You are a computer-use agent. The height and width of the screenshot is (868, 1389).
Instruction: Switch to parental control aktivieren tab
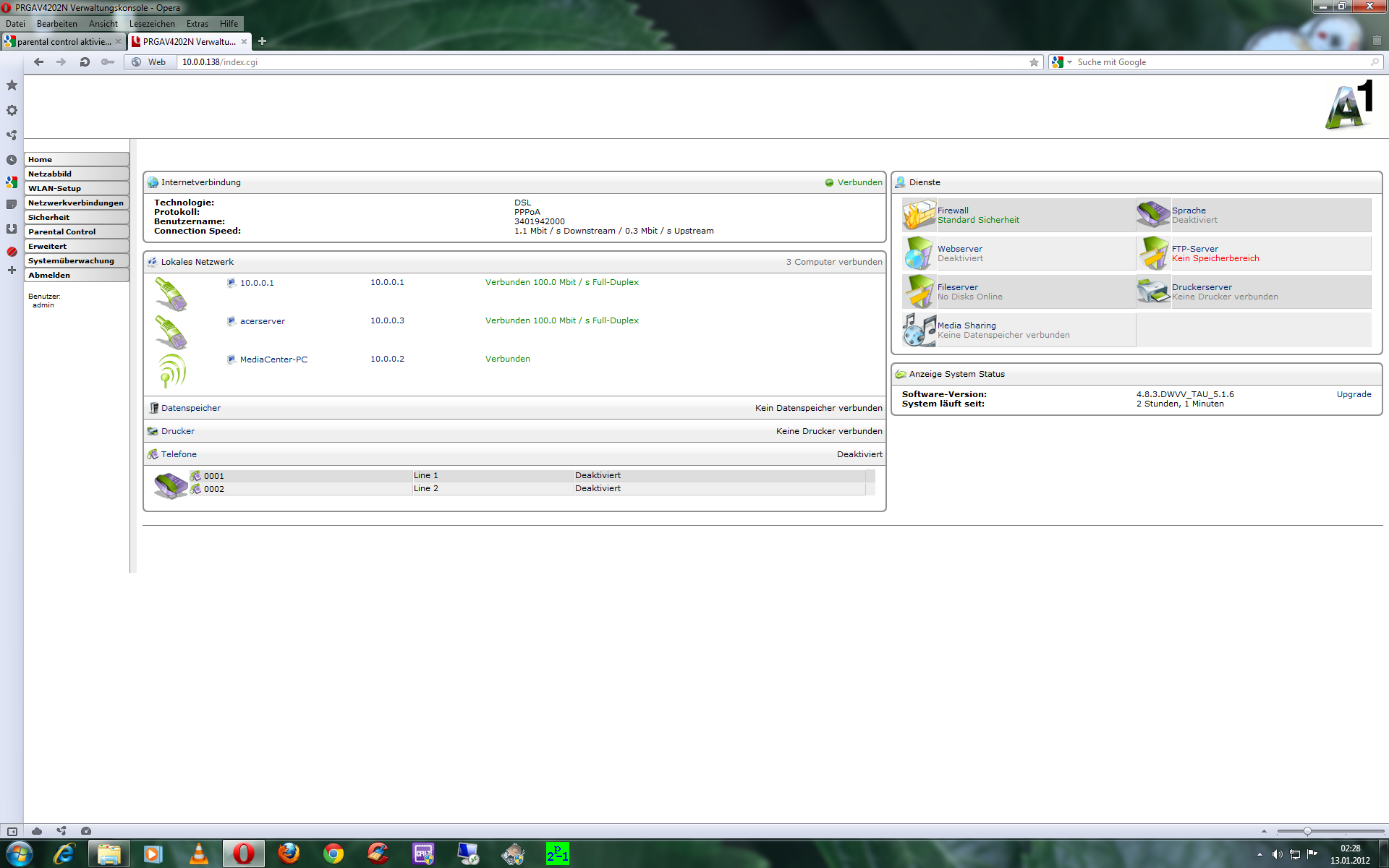click(64, 42)
